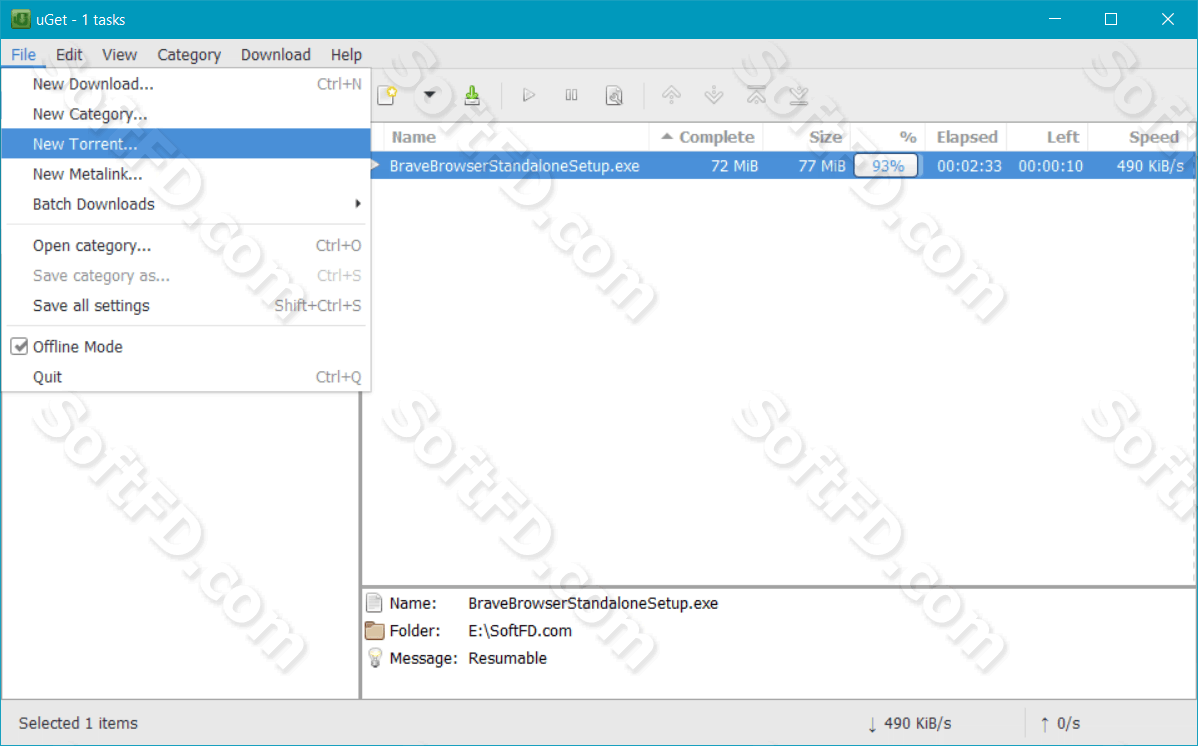
Task: Open the Help menu
Action: 346,55
